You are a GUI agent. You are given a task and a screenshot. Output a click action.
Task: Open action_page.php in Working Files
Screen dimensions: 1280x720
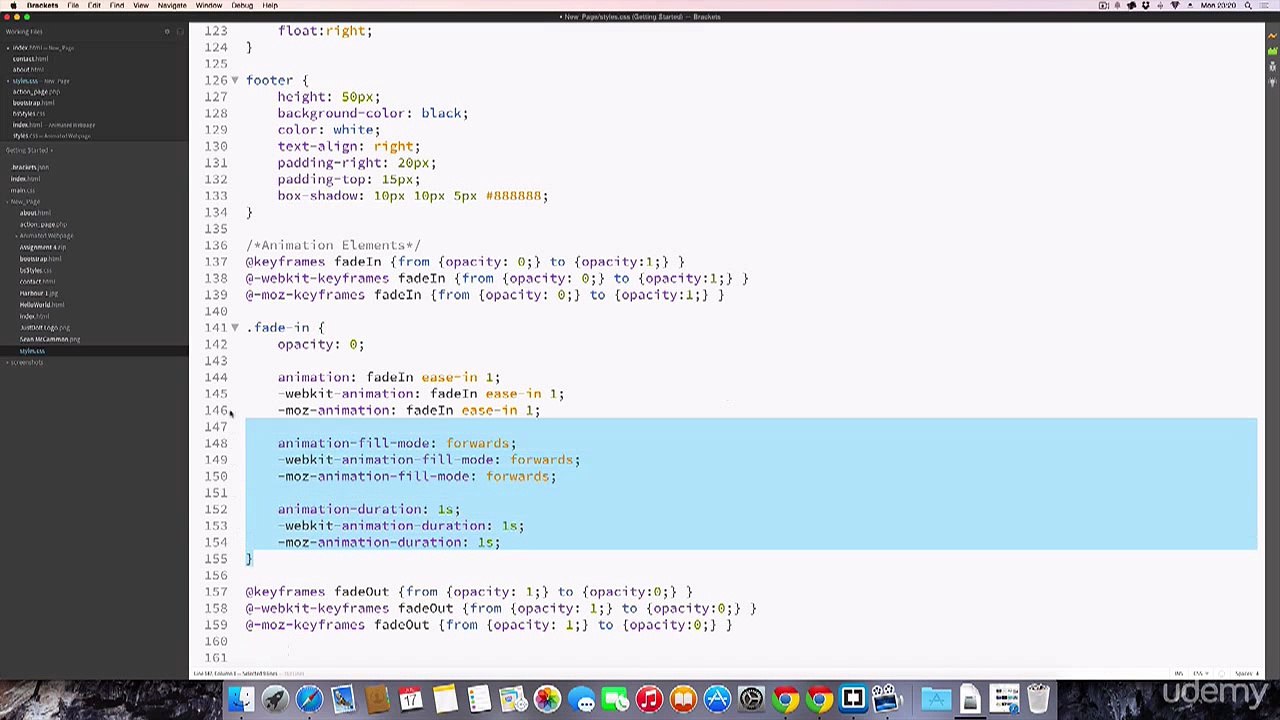click(x=35, y=91)
